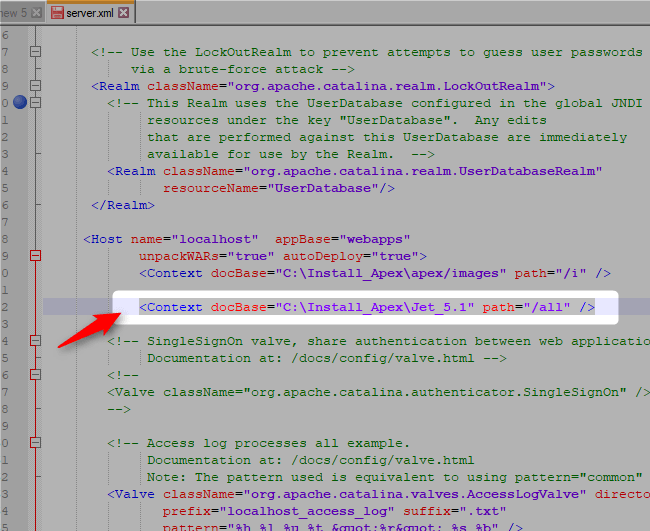The height and width of the screenshot is (531, 650).
Task: Switch to the new 5 tab
Action: 13,13
